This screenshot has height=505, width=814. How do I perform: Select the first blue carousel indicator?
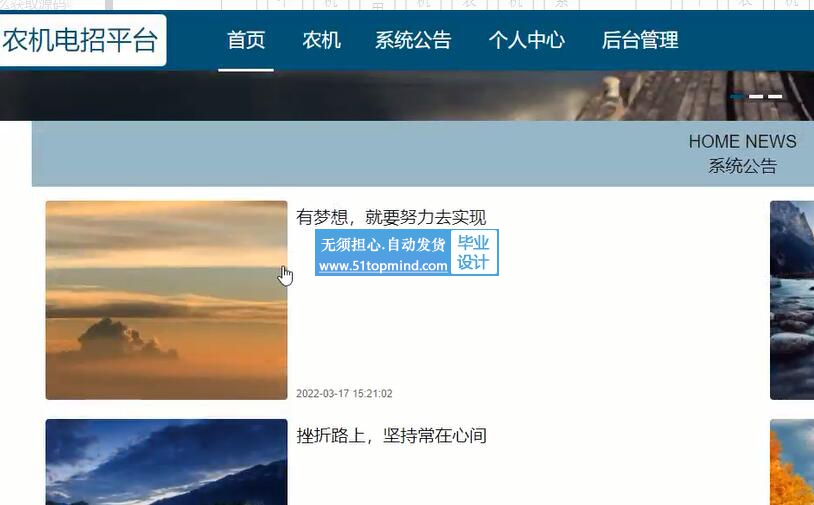(x=737, y=97)
